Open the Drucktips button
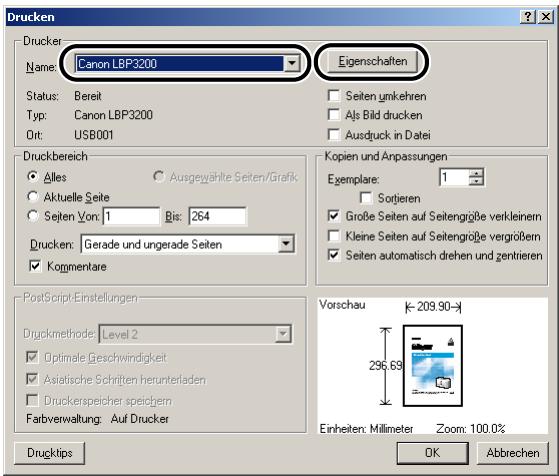Screen dimensions: 559x476 pyautogui.click(x=50, y=453)
